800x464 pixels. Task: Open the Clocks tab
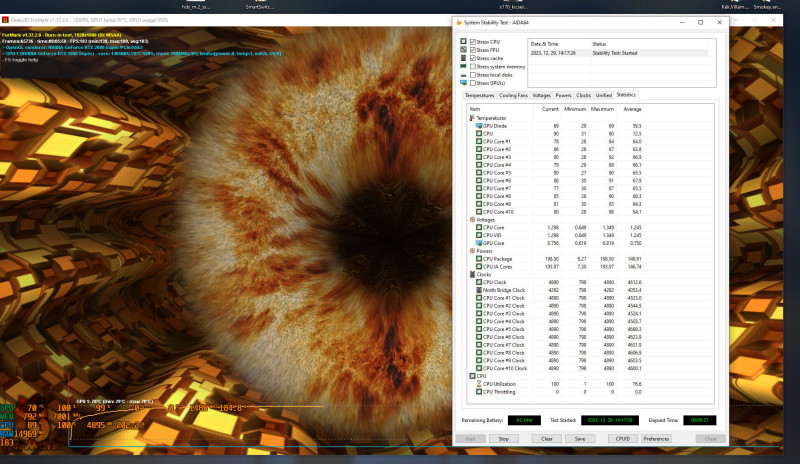pos(583,95)
